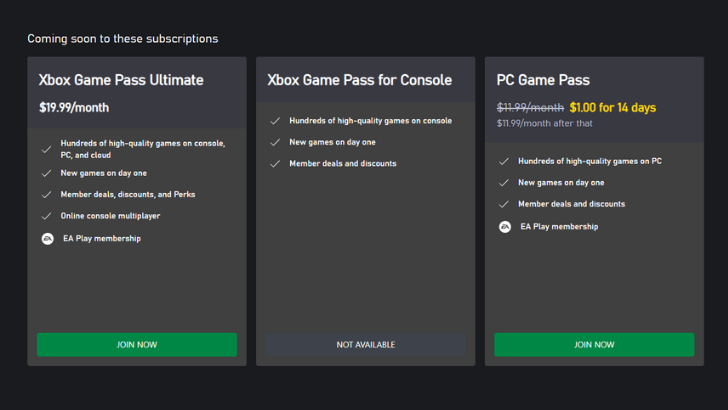Click JOIN NOW under Xbox Game Pass Ultimate
Viewport: 728px width, 410px height.
click(x=137, y=345)
